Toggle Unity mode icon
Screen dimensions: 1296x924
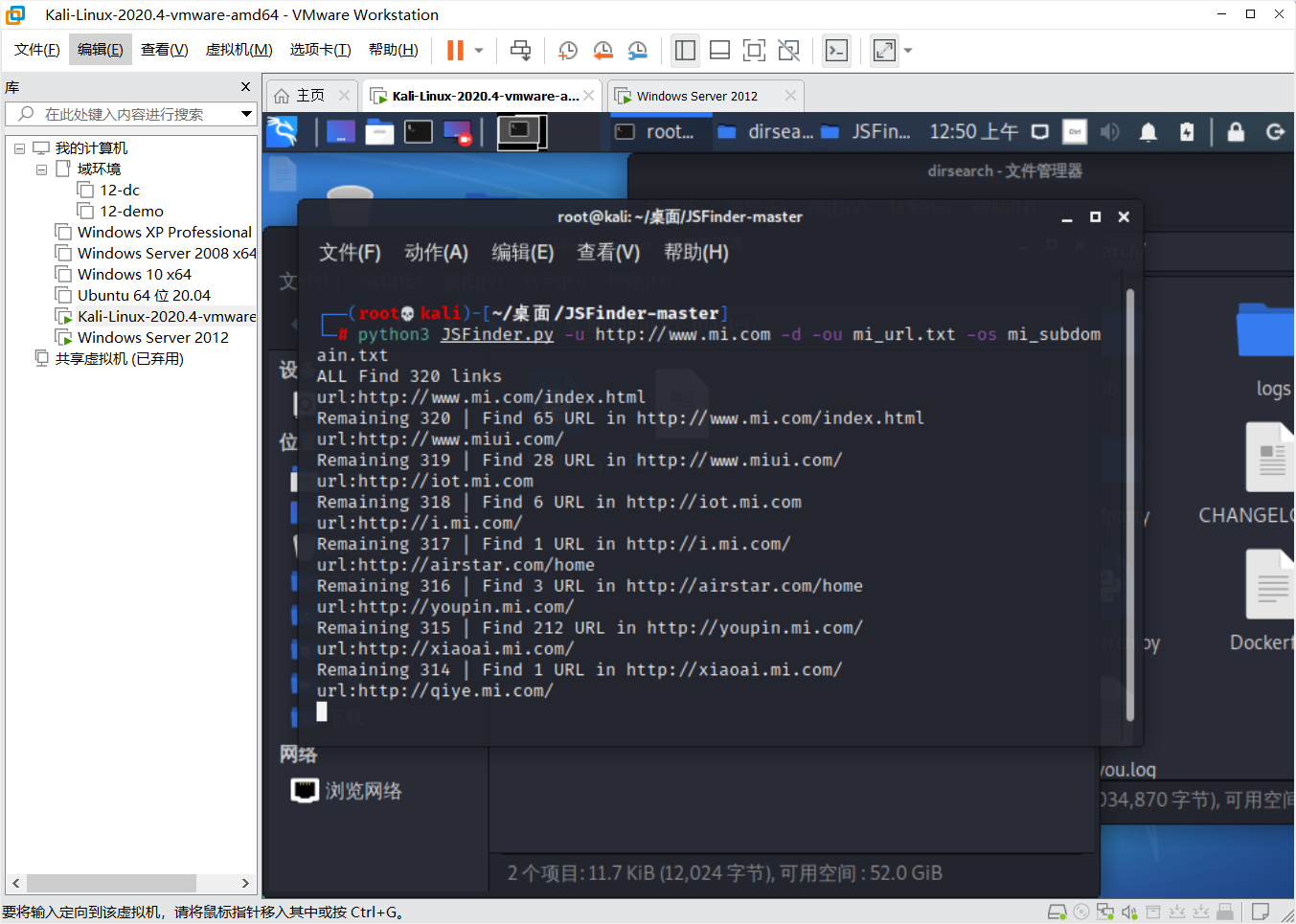788,50
